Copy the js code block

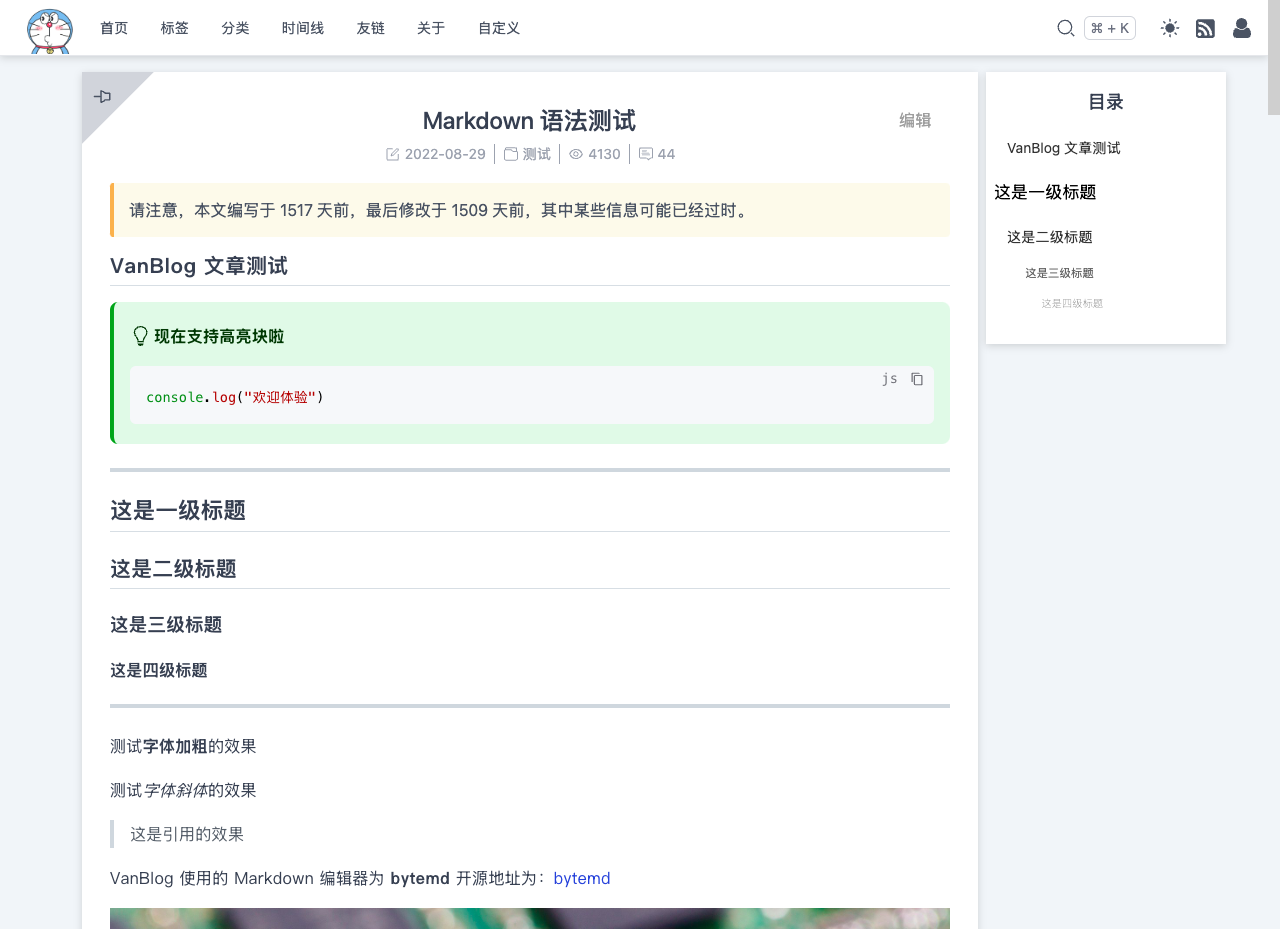click(x=917, y=379)
